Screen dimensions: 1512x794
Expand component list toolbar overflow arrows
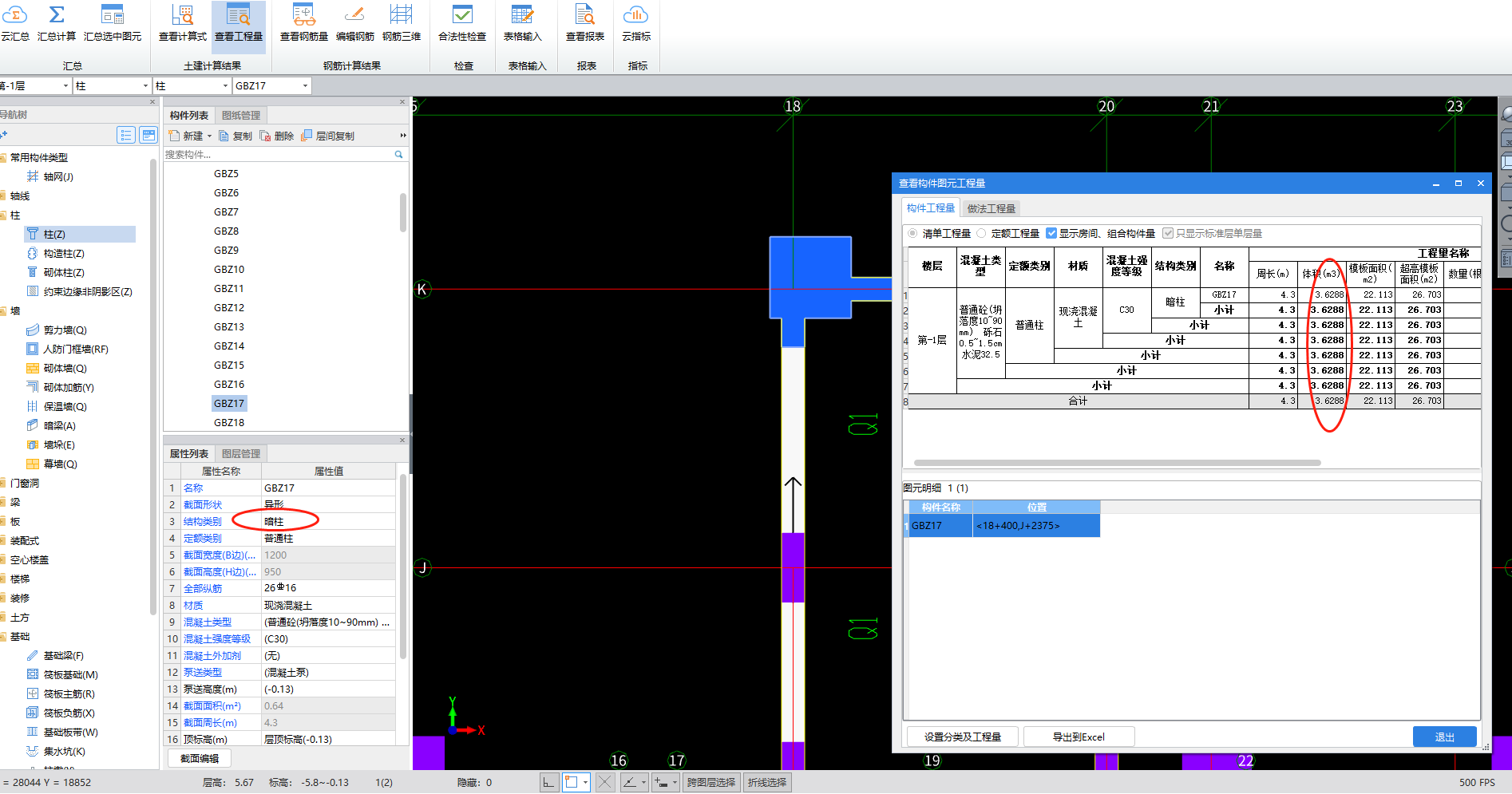(403, 136)
